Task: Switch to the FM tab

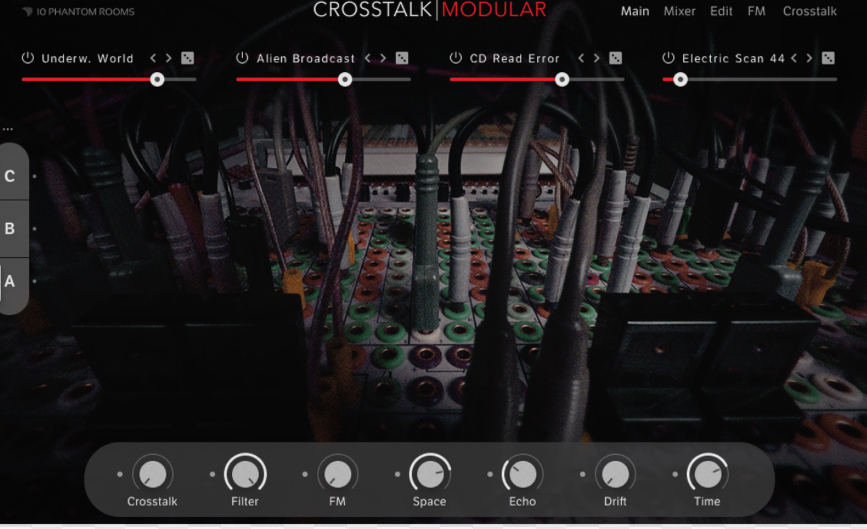Action: tap(756, 11)
